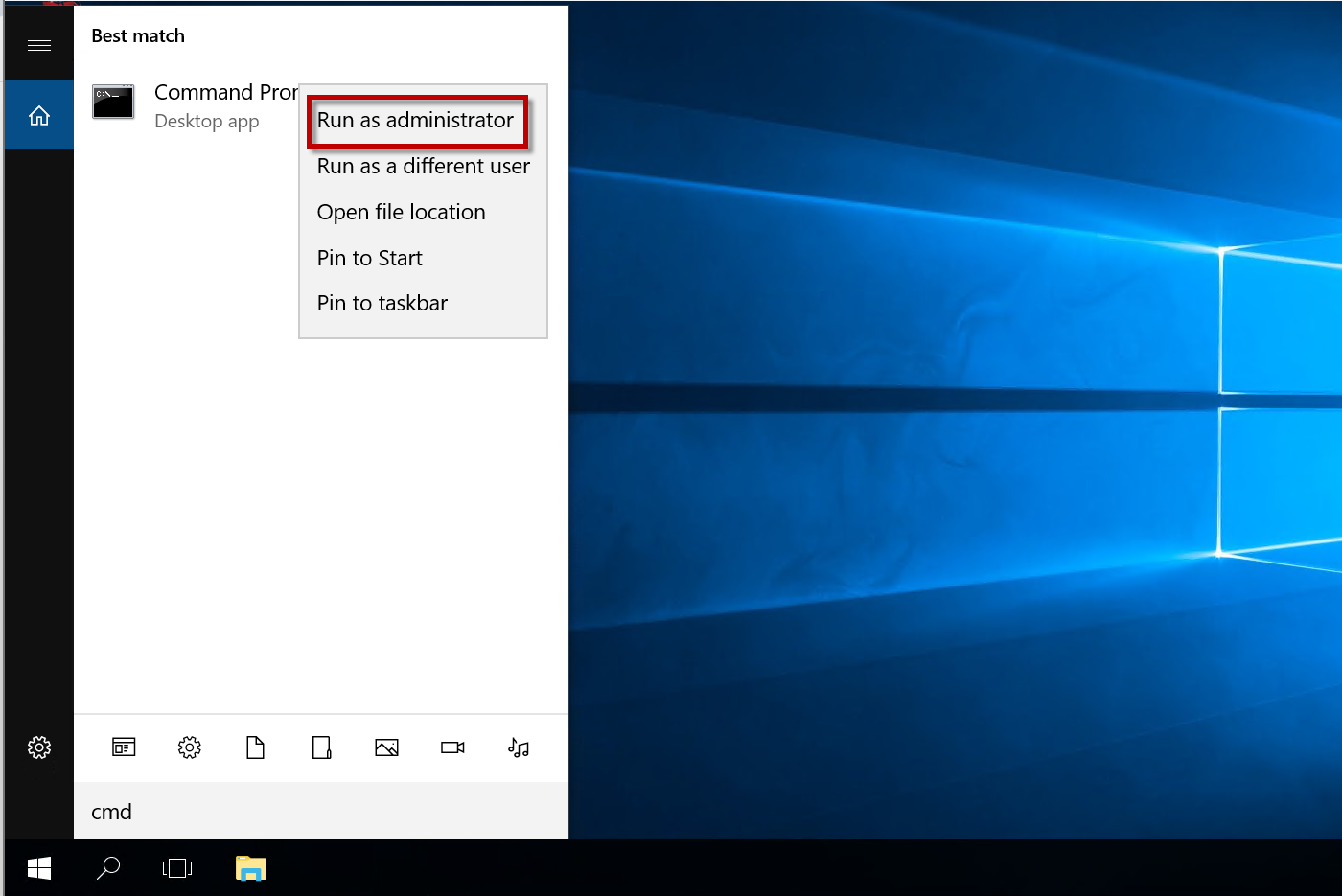Filter search results by Apps icon
Image resolution: width=1342 pixels, height=896 pixels.
click(124, 747)
